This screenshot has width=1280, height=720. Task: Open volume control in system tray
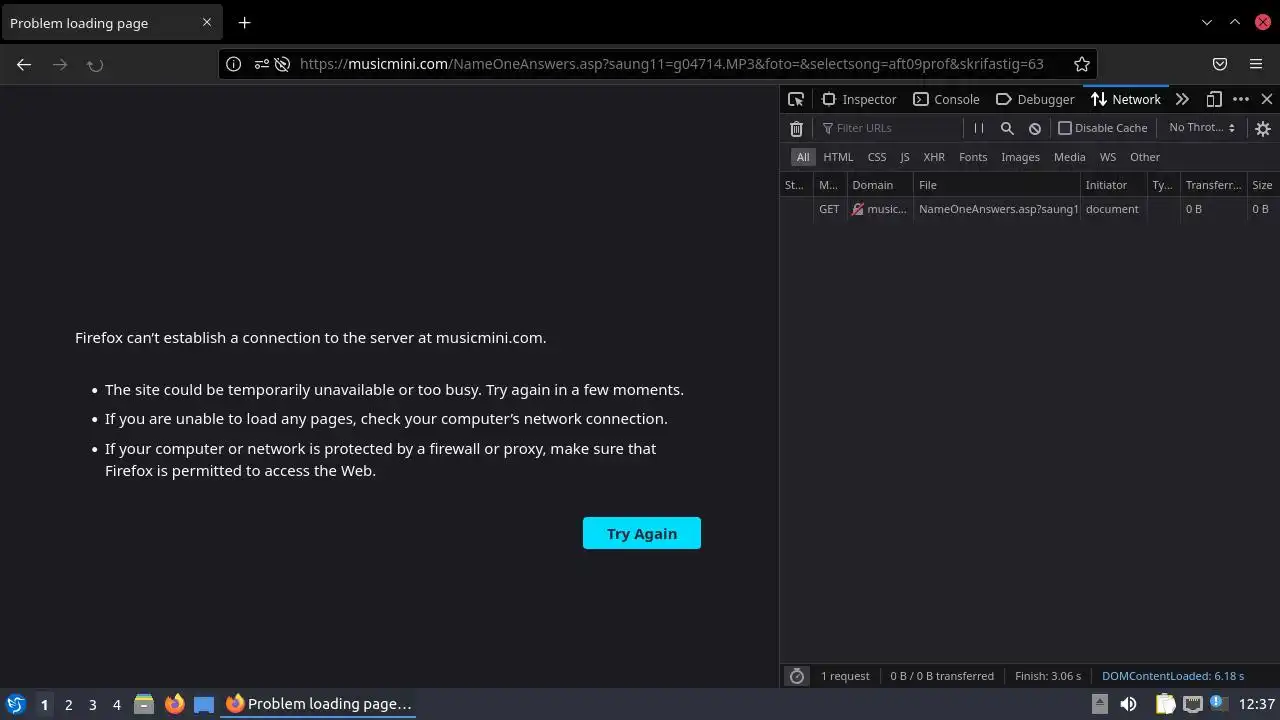pyautogui.click(x=1128, y=704)
